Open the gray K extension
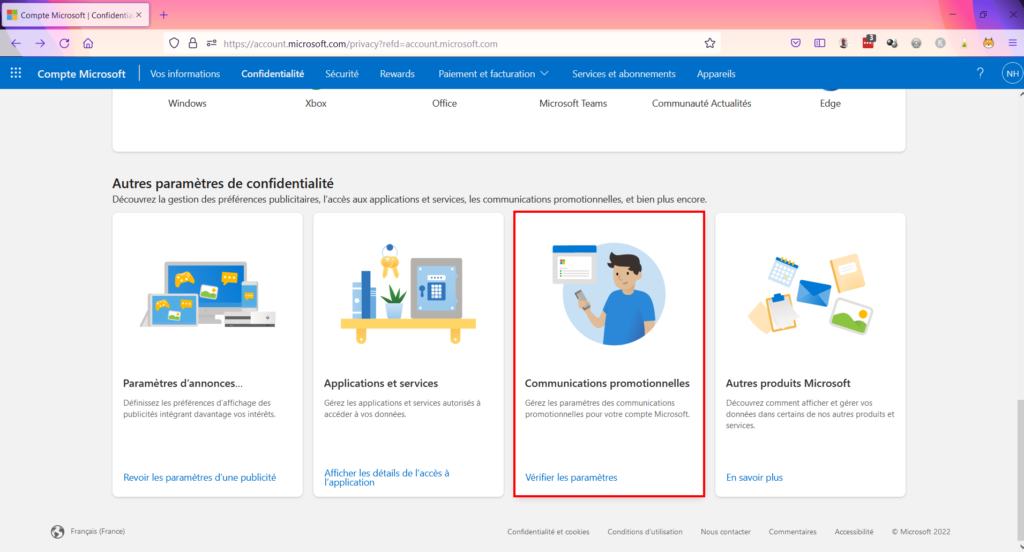Image resolution: width=1024 pixels, height=552 pixels. (940, 43)
